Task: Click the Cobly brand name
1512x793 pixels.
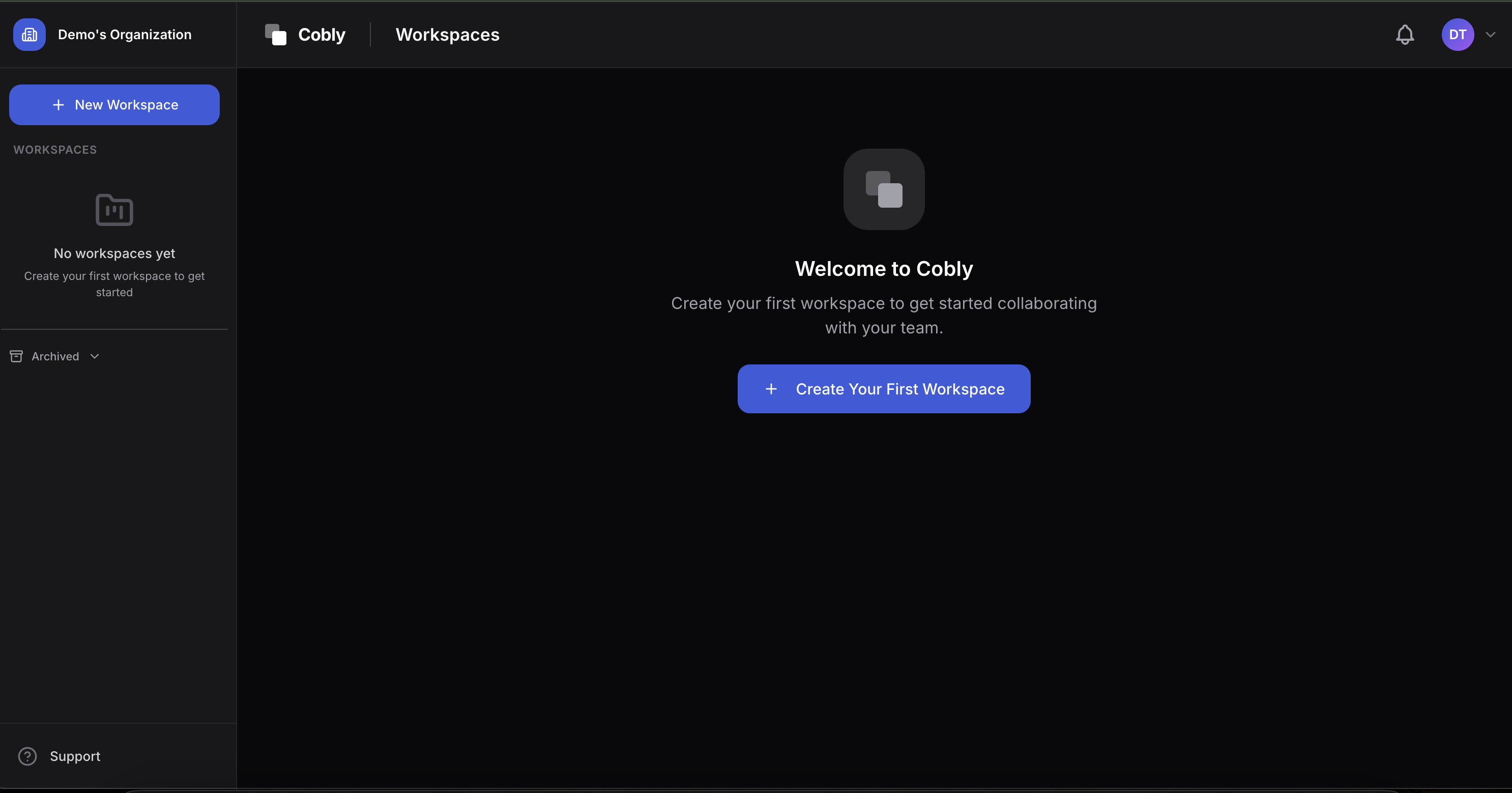Action: [x=322, y=35]
